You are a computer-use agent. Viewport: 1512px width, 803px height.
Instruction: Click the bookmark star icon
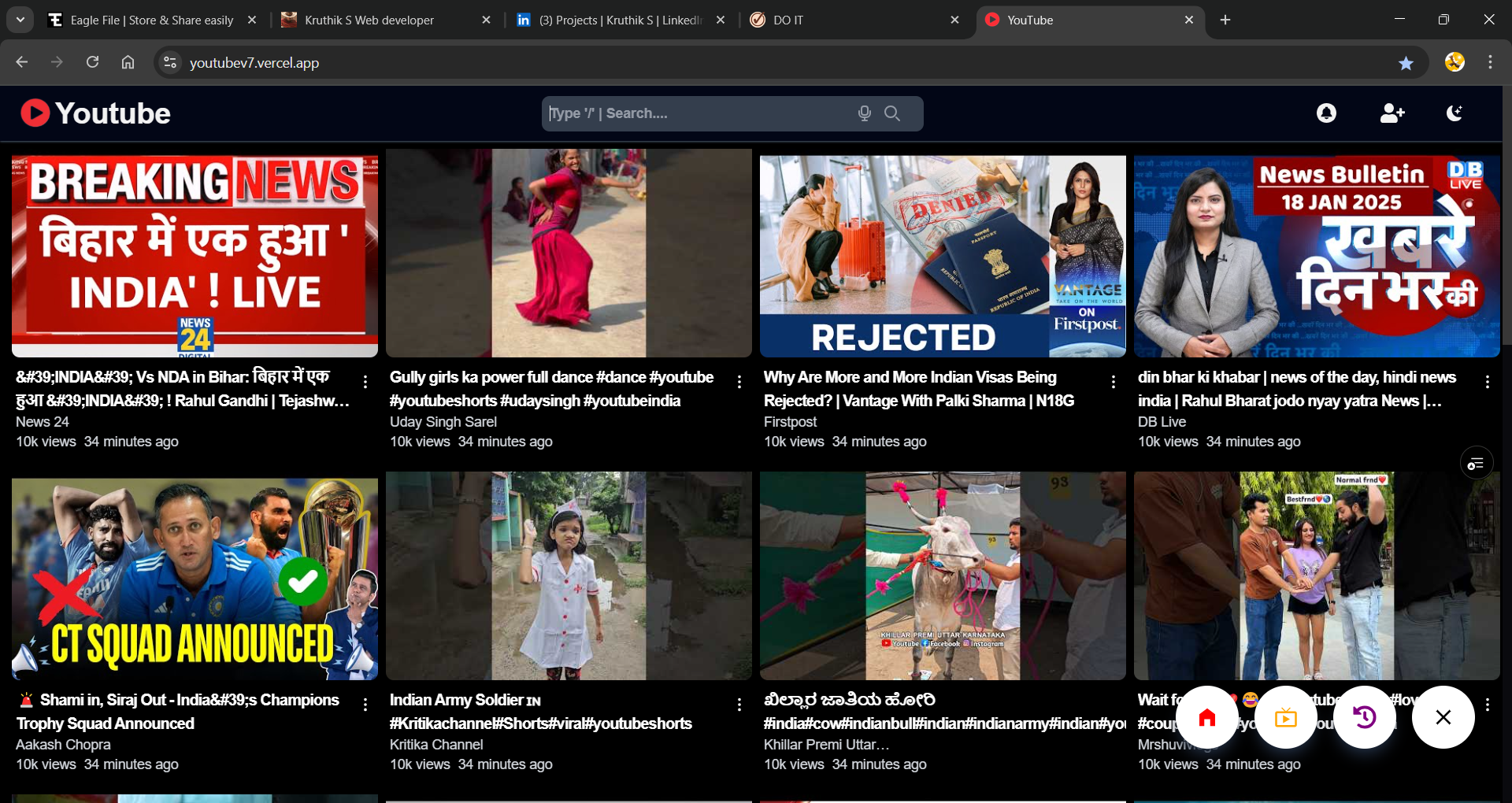click(x=1406, y=63)
